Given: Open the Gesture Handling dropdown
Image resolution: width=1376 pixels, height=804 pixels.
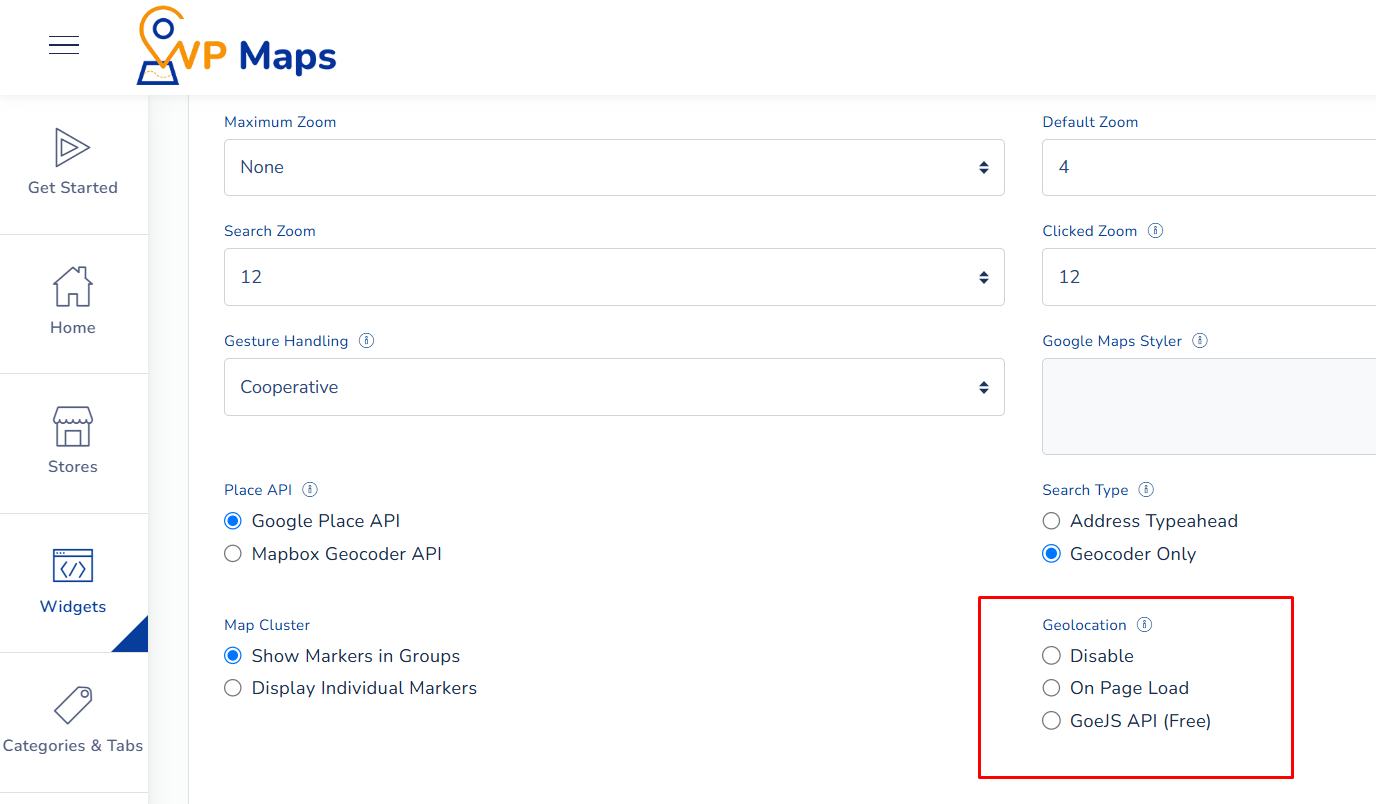Looking at the screenshot, I should tap(614, 387).
